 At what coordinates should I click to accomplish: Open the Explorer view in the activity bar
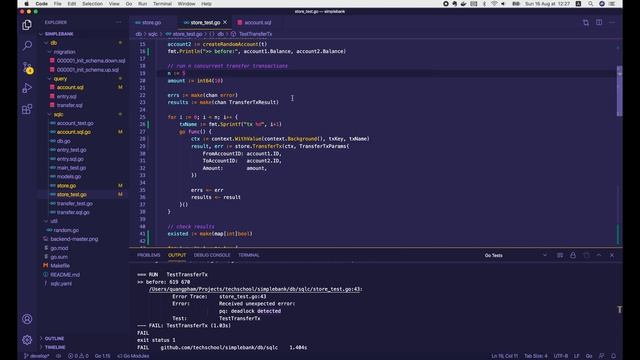(27, 25)
